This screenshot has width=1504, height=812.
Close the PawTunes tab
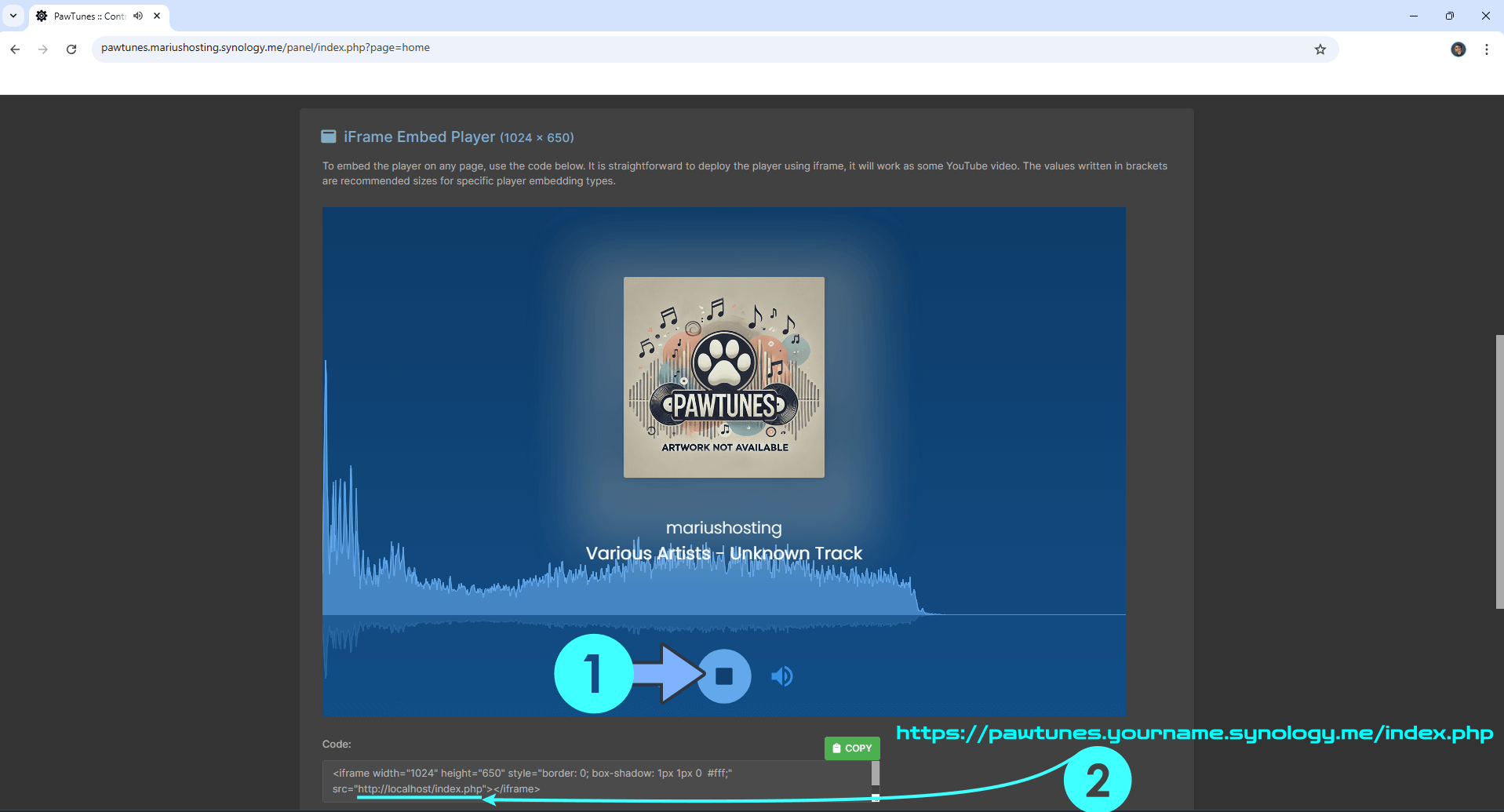point(157,16)
